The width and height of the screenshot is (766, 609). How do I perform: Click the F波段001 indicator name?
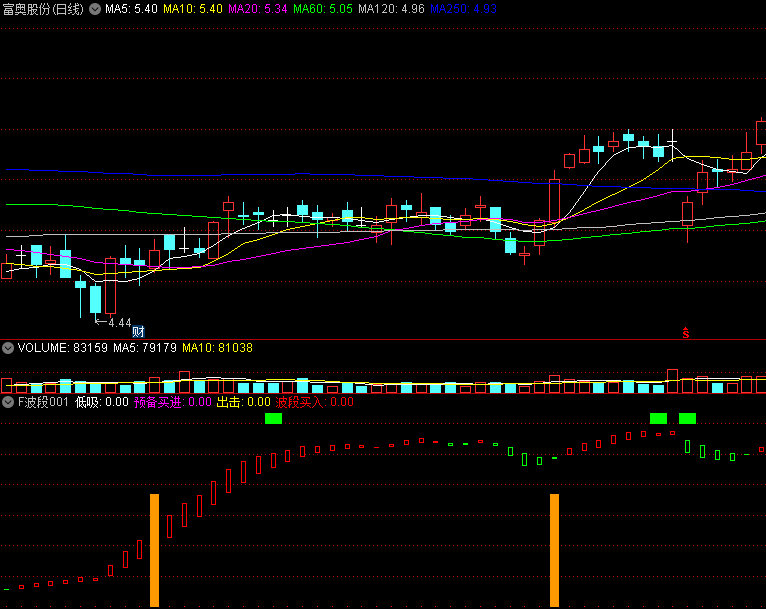[43, 402]
